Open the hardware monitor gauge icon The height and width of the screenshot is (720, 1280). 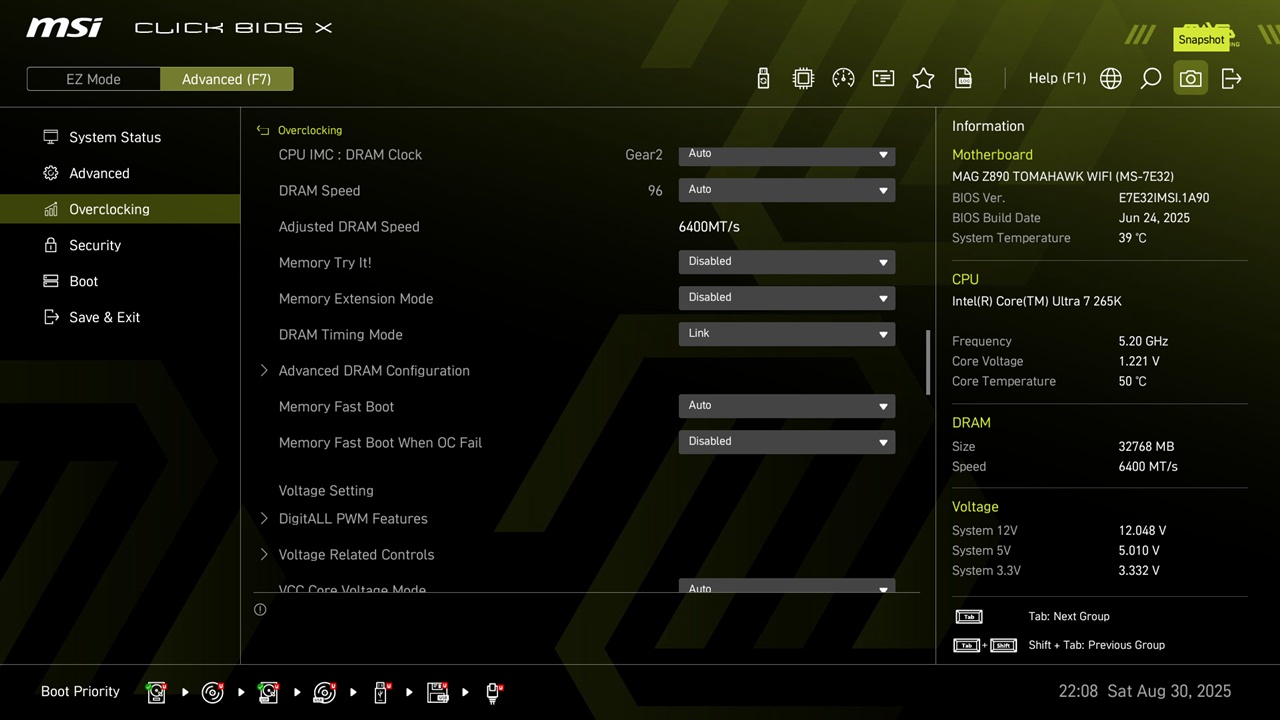[843, 78]
